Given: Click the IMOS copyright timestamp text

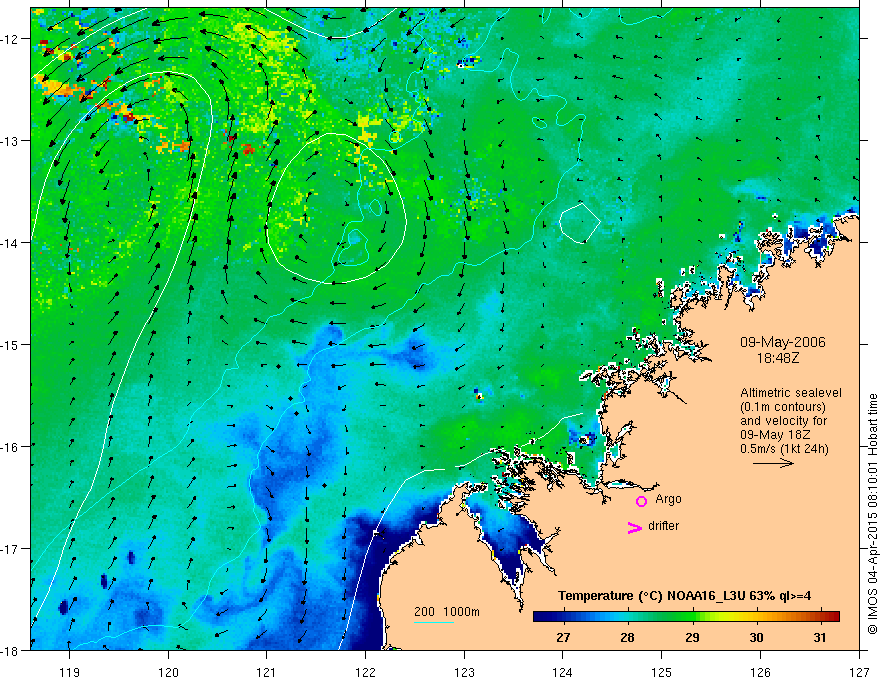Looking at the screenshot, I should (872, 514).
